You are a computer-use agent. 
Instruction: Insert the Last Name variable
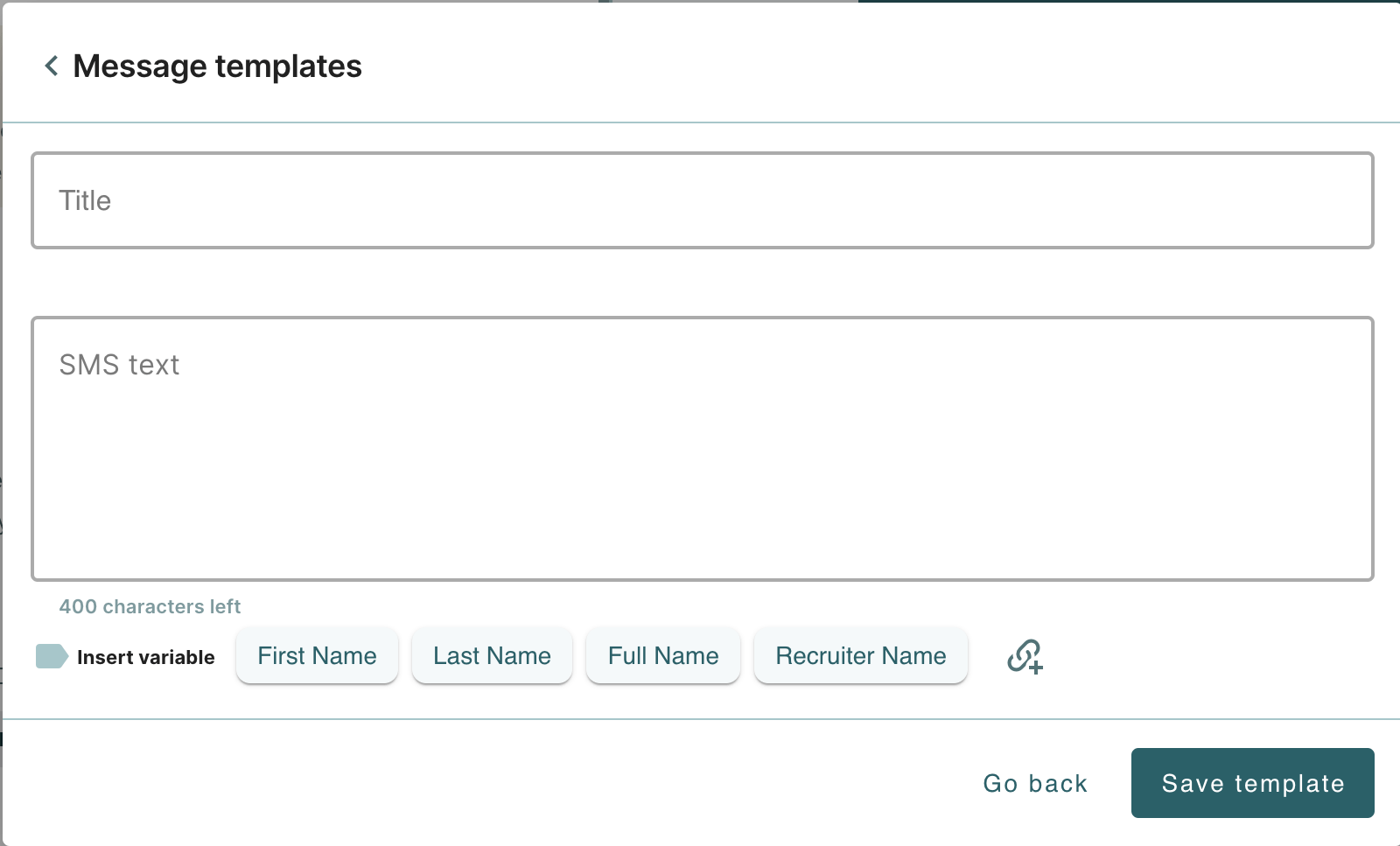tap(492, 655)
